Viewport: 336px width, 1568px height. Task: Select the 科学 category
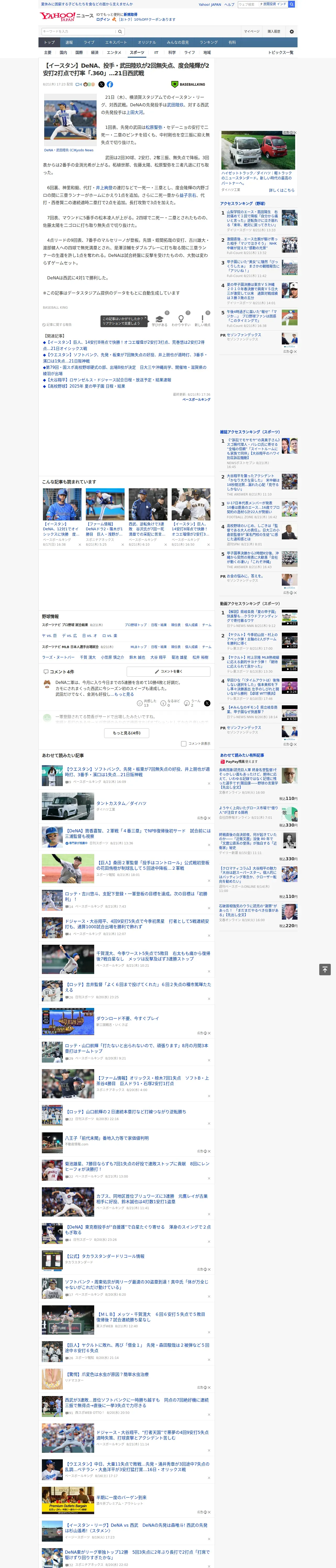[x=172, y=52]
